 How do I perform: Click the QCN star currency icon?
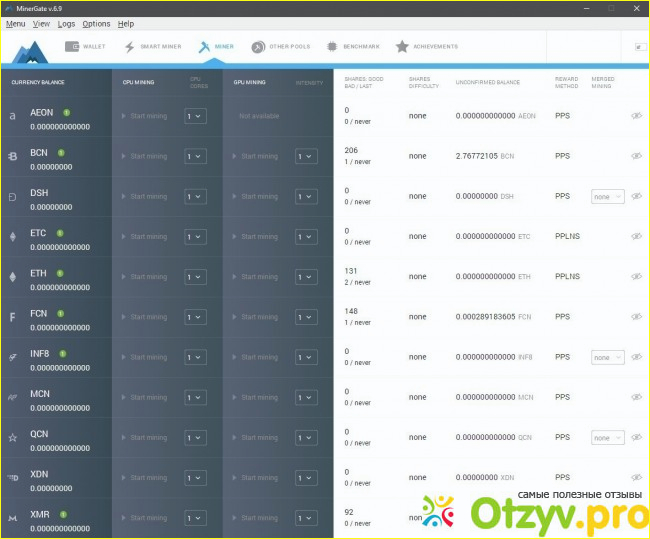point(13,437)
